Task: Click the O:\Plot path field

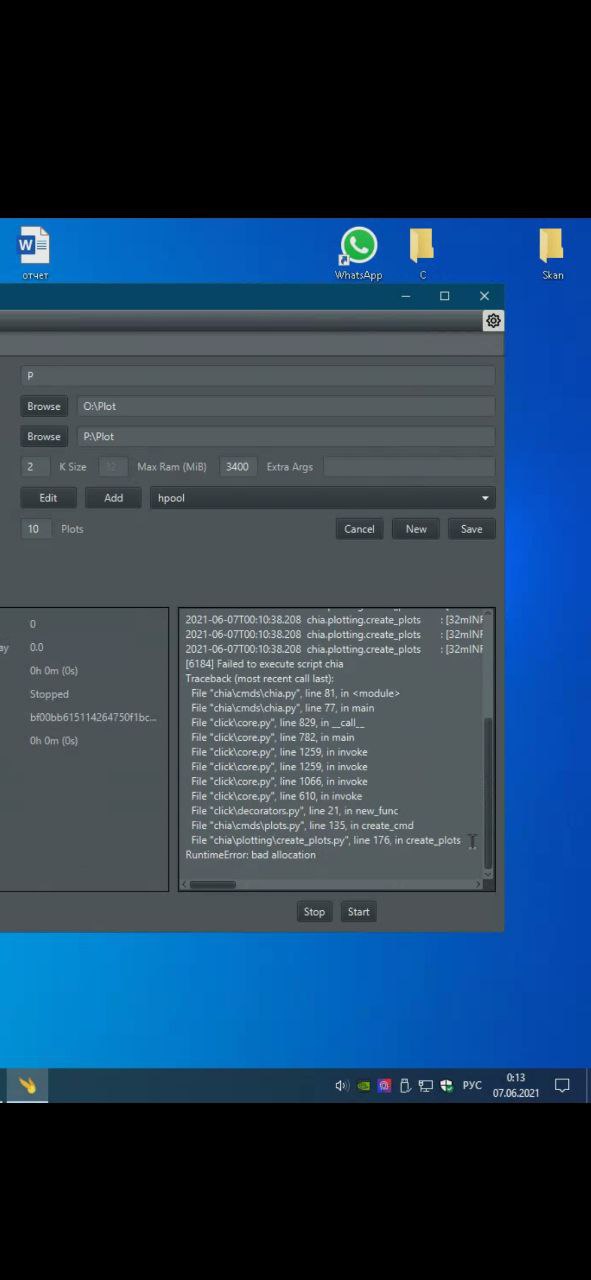Action: [x=286, y=406]
